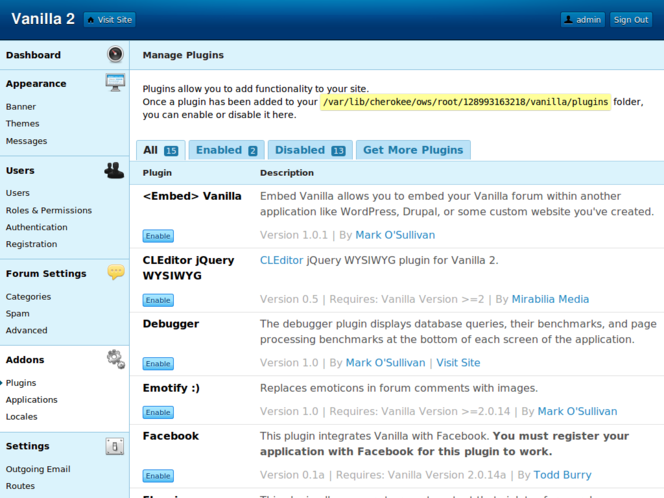Enable the Embed Vanilla plugin
The height and width of the screenshot is (498, 664).
click(x=158, y=236)
